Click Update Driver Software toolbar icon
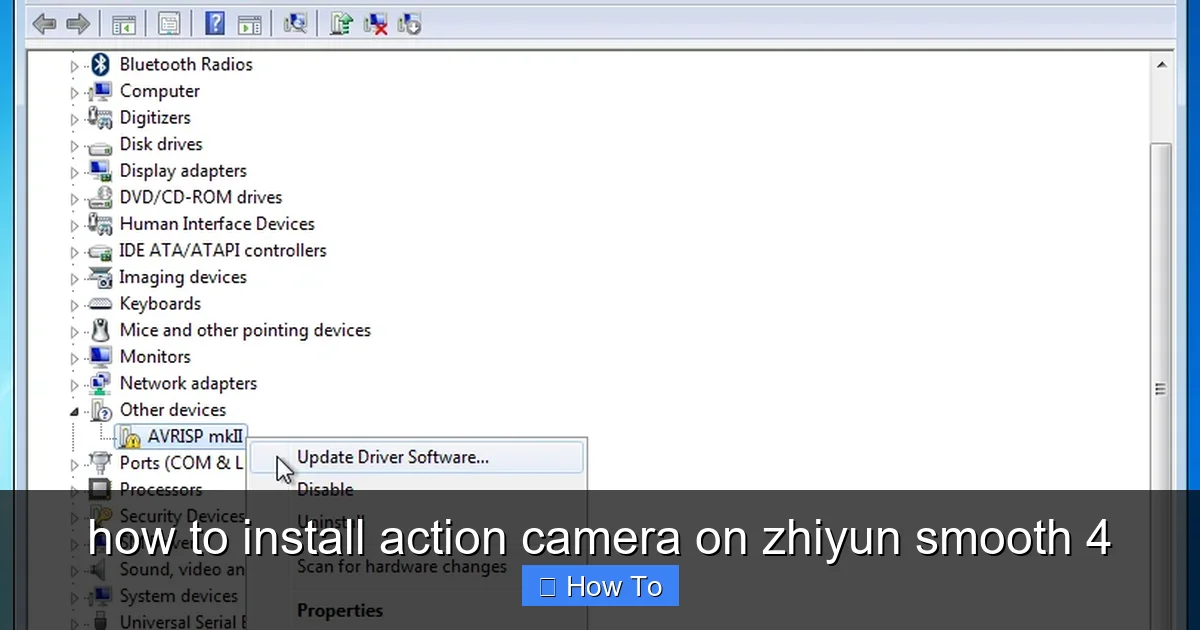 [341, 23]
